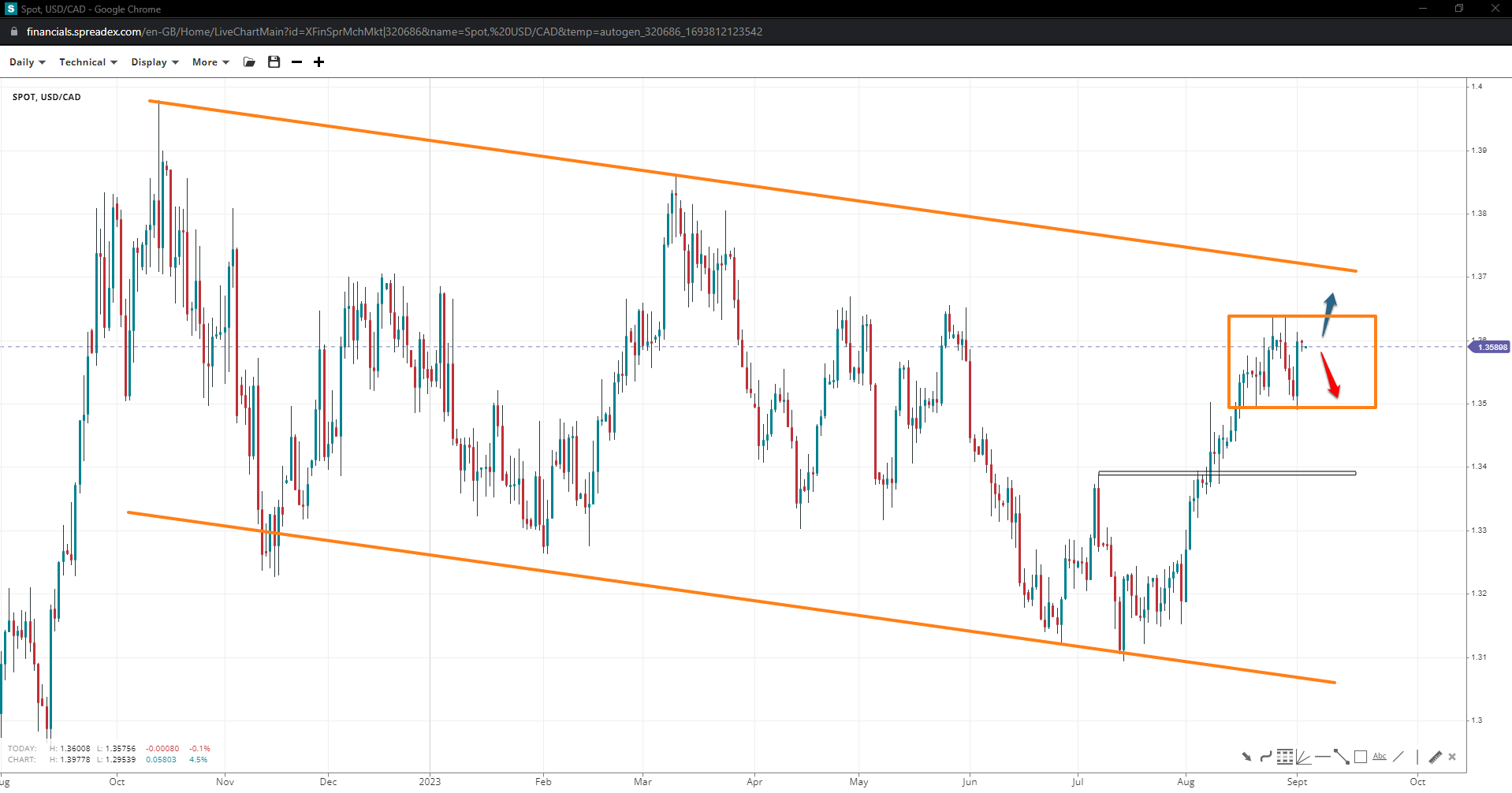1512x793 pixels.
Task: Save chart with the floppy disk icon
Action: point(274,62)
